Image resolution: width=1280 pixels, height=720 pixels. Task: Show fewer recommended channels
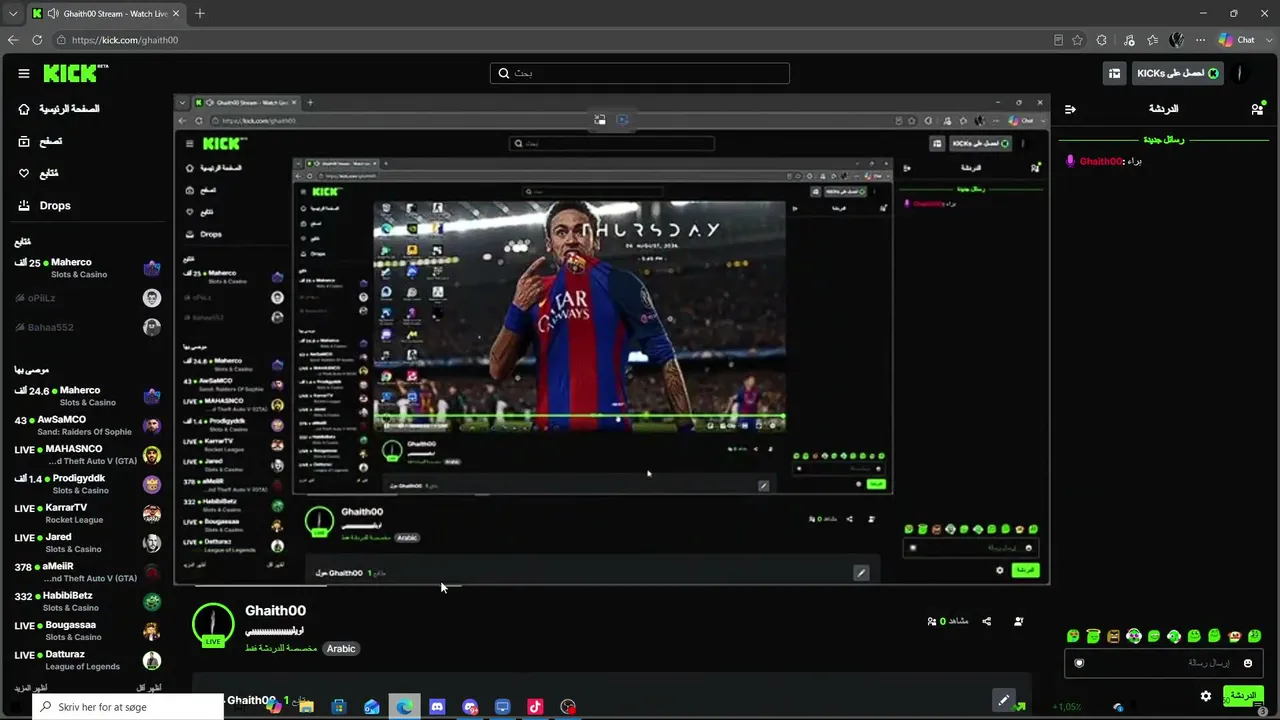click(x=148, y=688)
